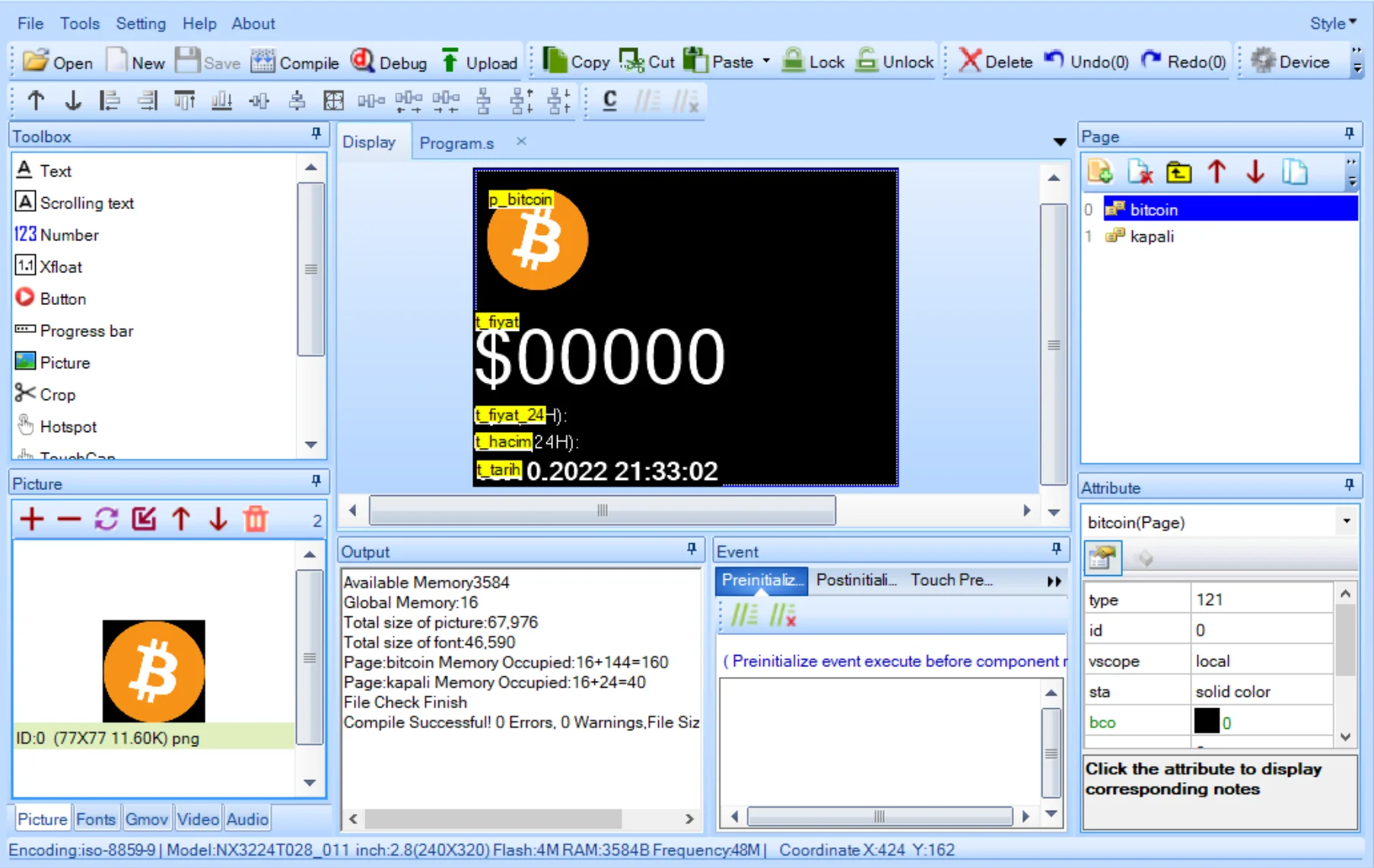
Task: Send the component to the bottom layer with the down arrow
Action: pyautogui.click(x=73, y=100)
